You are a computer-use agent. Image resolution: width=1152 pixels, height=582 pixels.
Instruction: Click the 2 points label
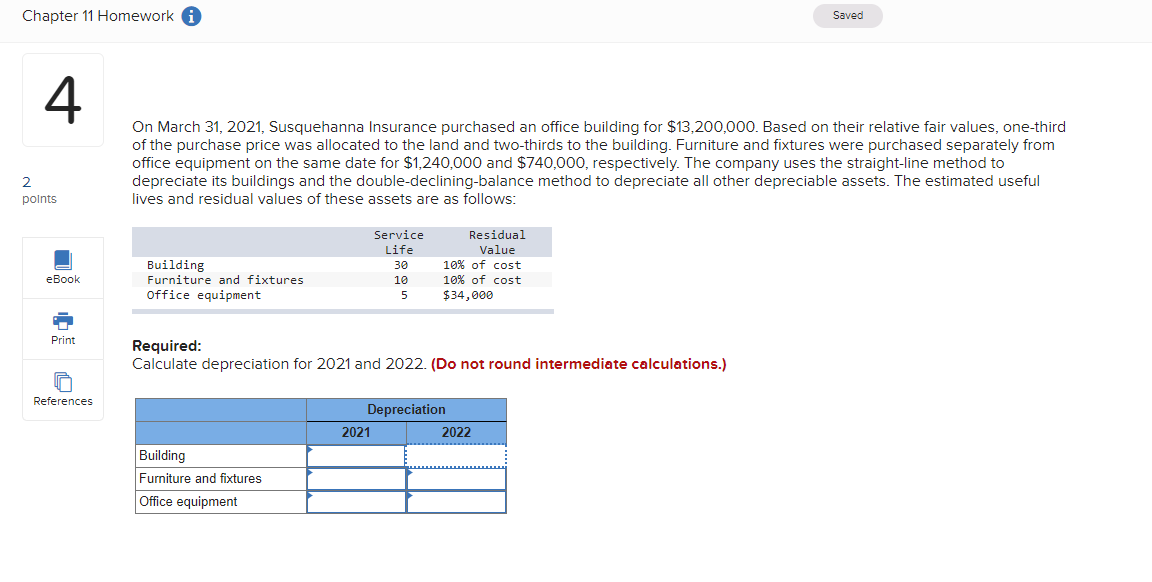coord(39,190)
